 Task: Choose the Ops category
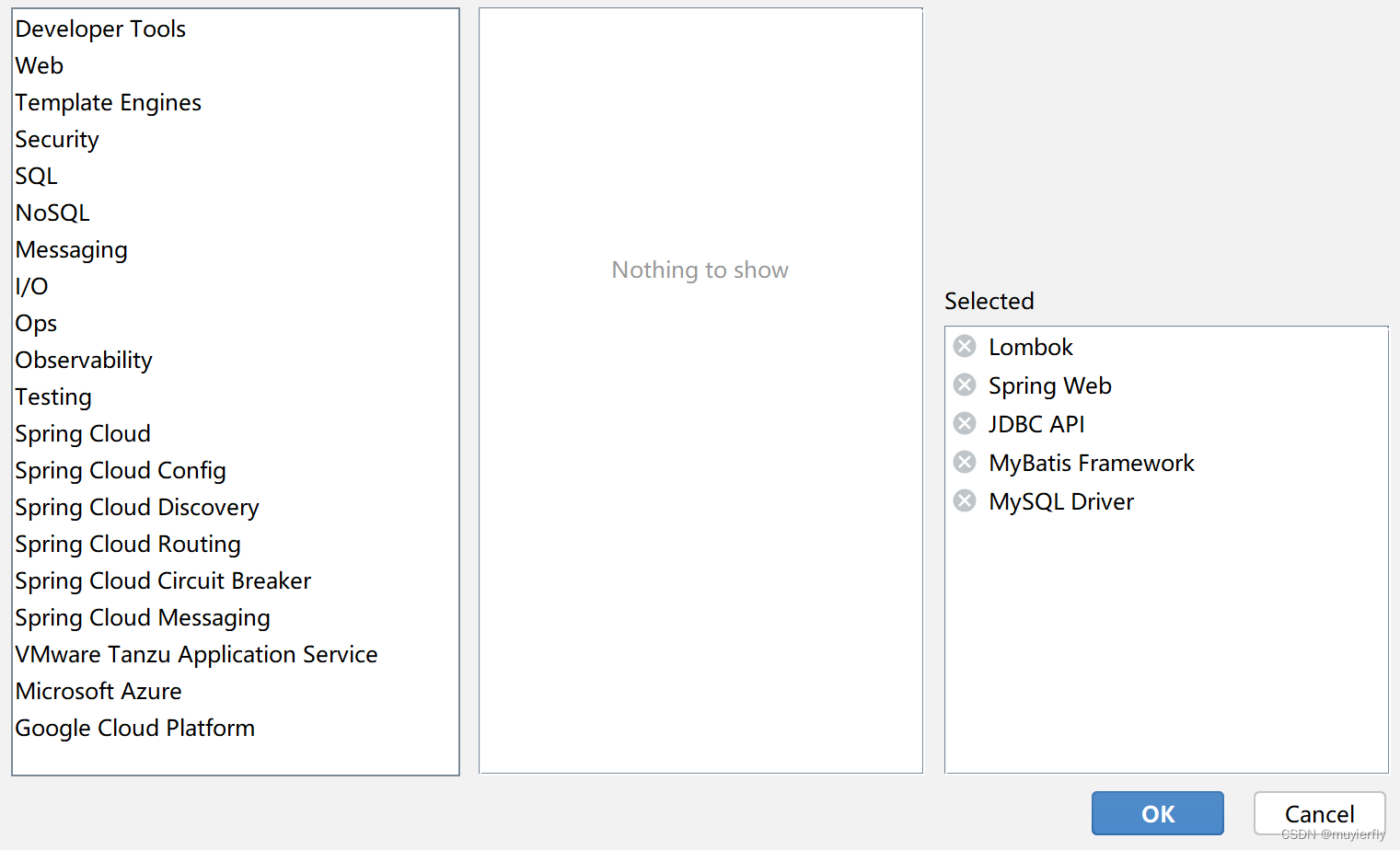tap(236, 323)
